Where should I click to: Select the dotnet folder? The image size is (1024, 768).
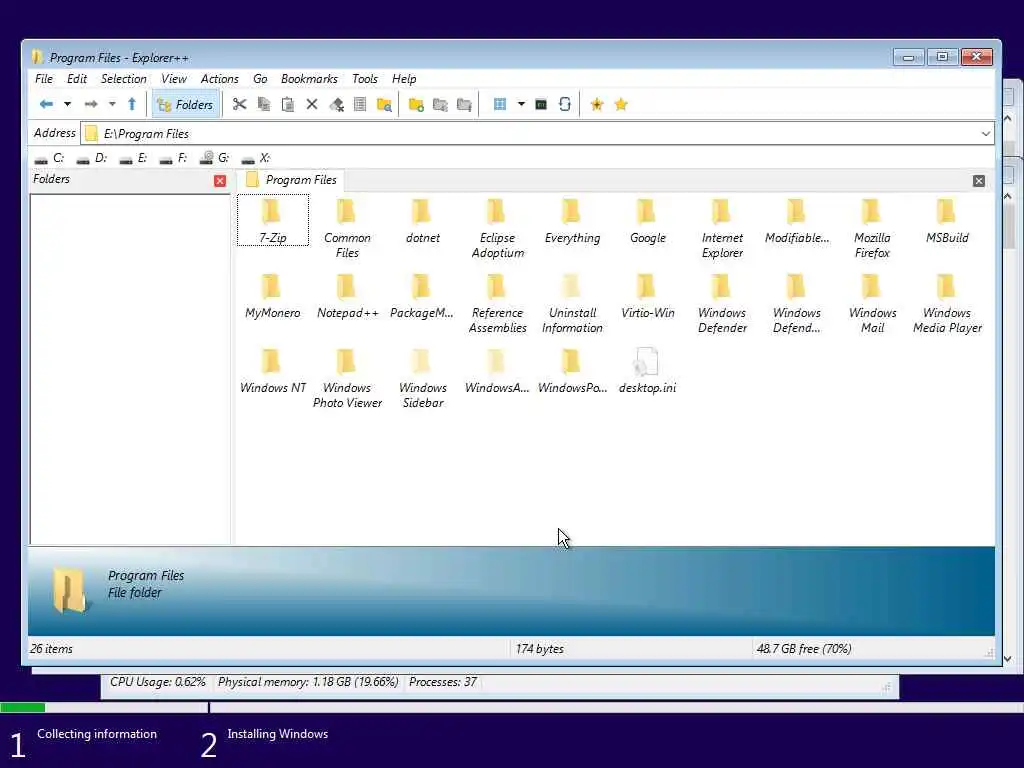tap(423, 221)
